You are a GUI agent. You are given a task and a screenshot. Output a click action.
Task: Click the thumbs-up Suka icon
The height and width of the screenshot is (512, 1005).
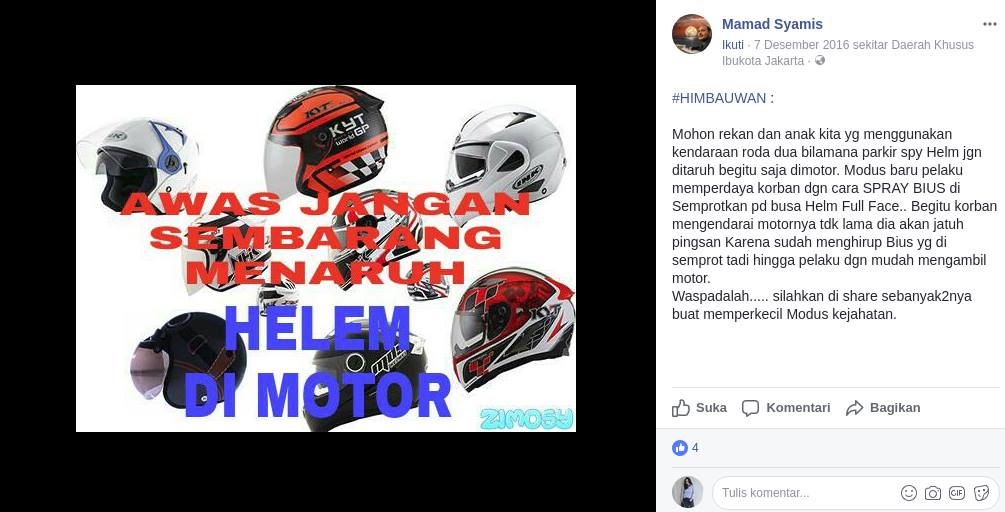(x=681, y=408)
